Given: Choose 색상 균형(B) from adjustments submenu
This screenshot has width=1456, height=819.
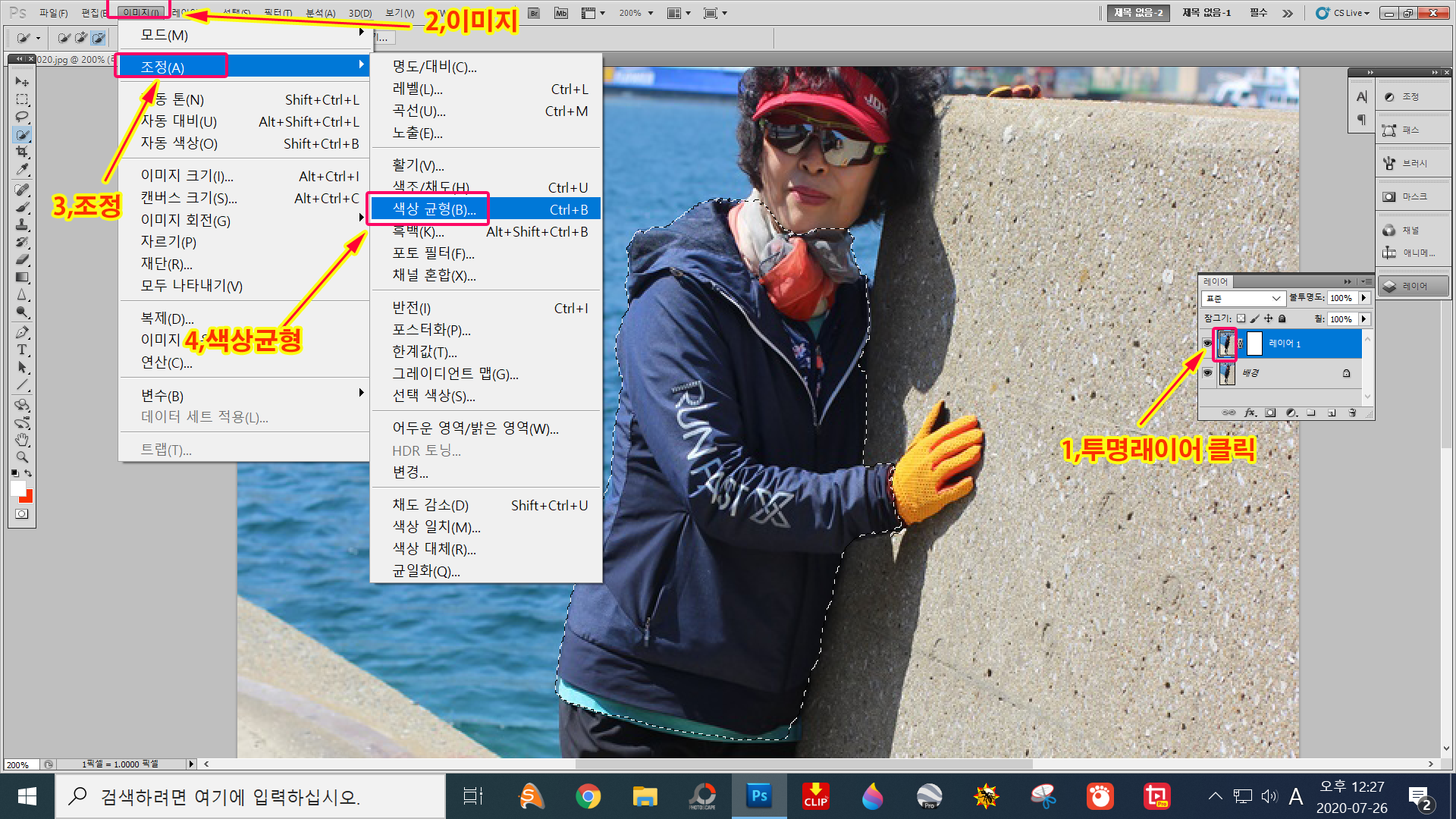Looking at the screenshot, I should pos(434,209).
